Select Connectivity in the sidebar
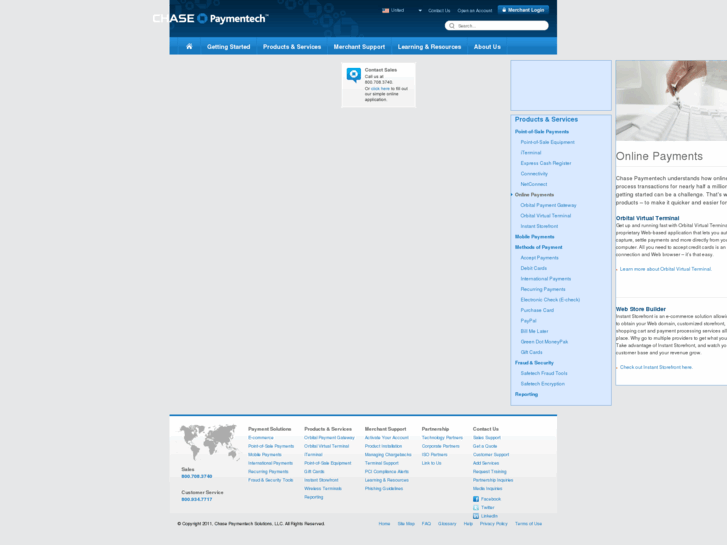The image size is (727, 545). [534, 174]
